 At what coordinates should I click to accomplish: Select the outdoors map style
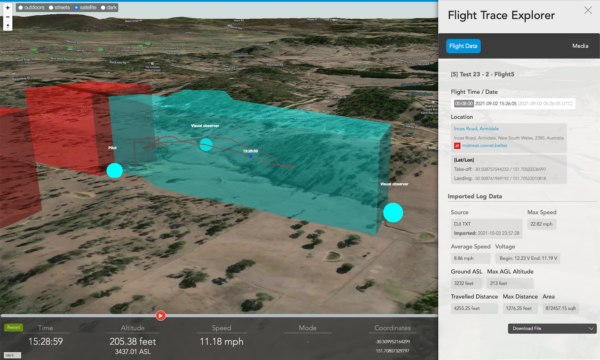point(31,8)
